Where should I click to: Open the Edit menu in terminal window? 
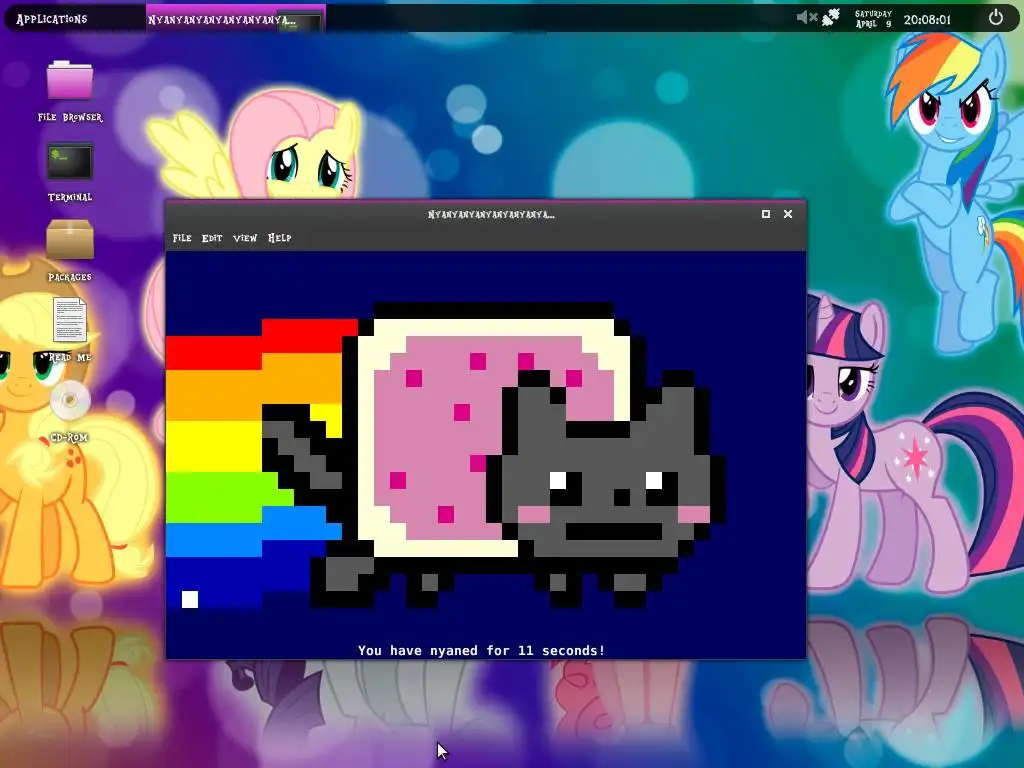(212, 238)
